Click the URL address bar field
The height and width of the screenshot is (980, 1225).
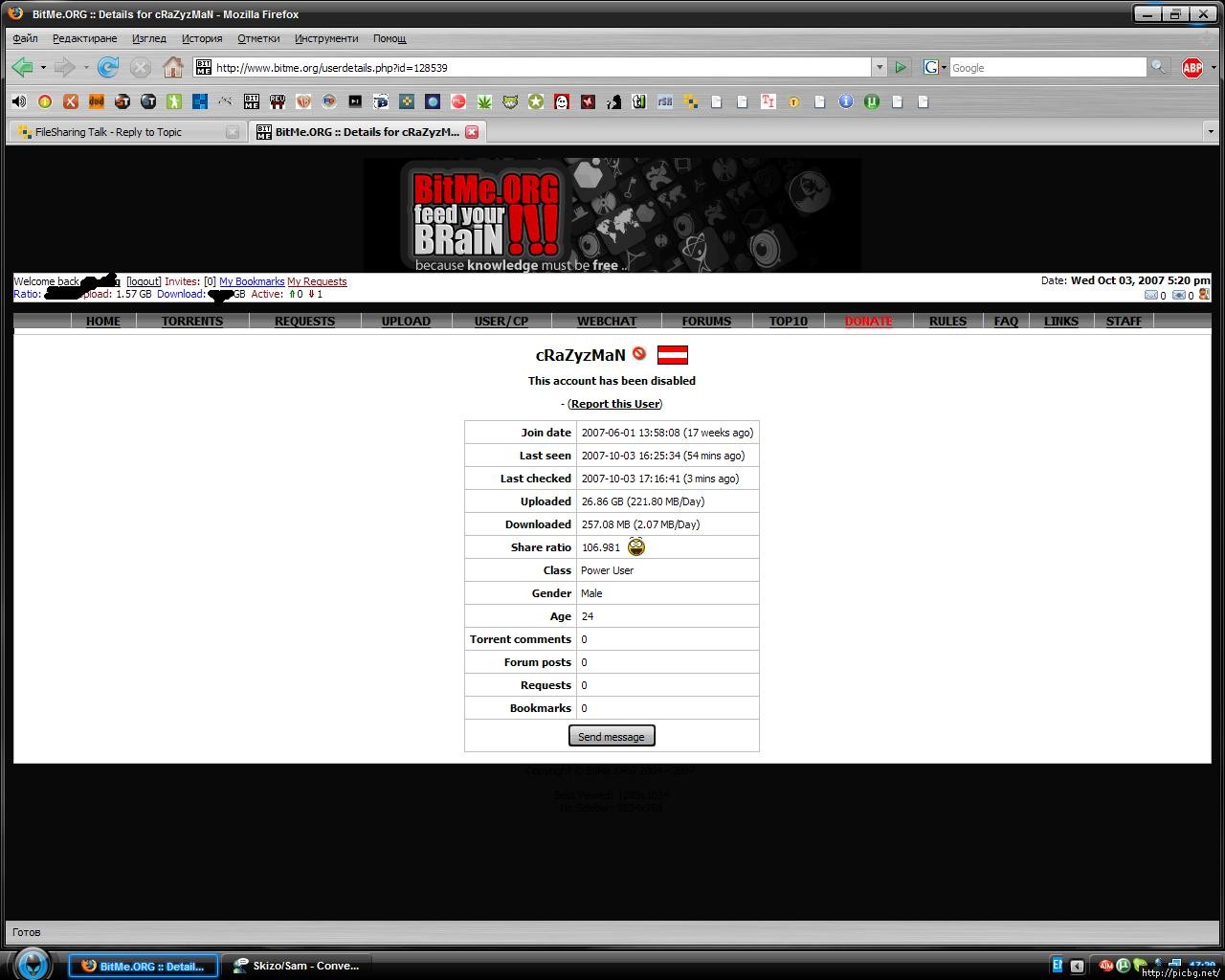pos(541,67)
